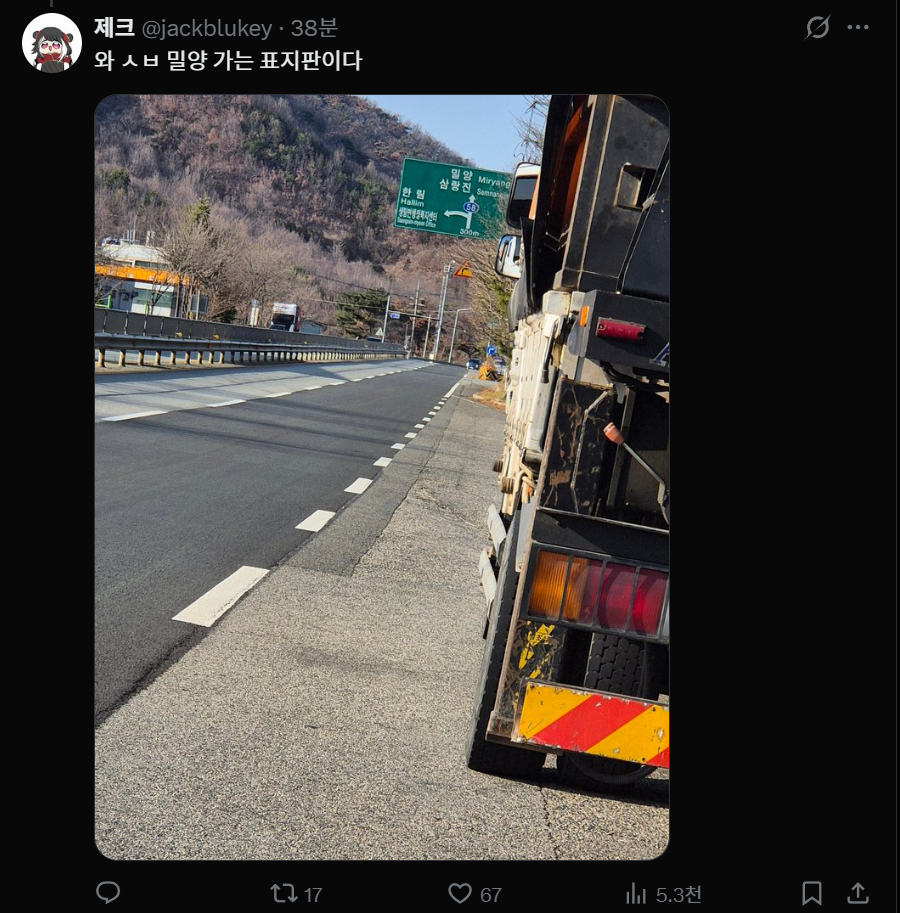Image resolution: width=900 pixels, height=913 pixels.
Task: Open the view analytics bar chart icon
Action: 636,893
